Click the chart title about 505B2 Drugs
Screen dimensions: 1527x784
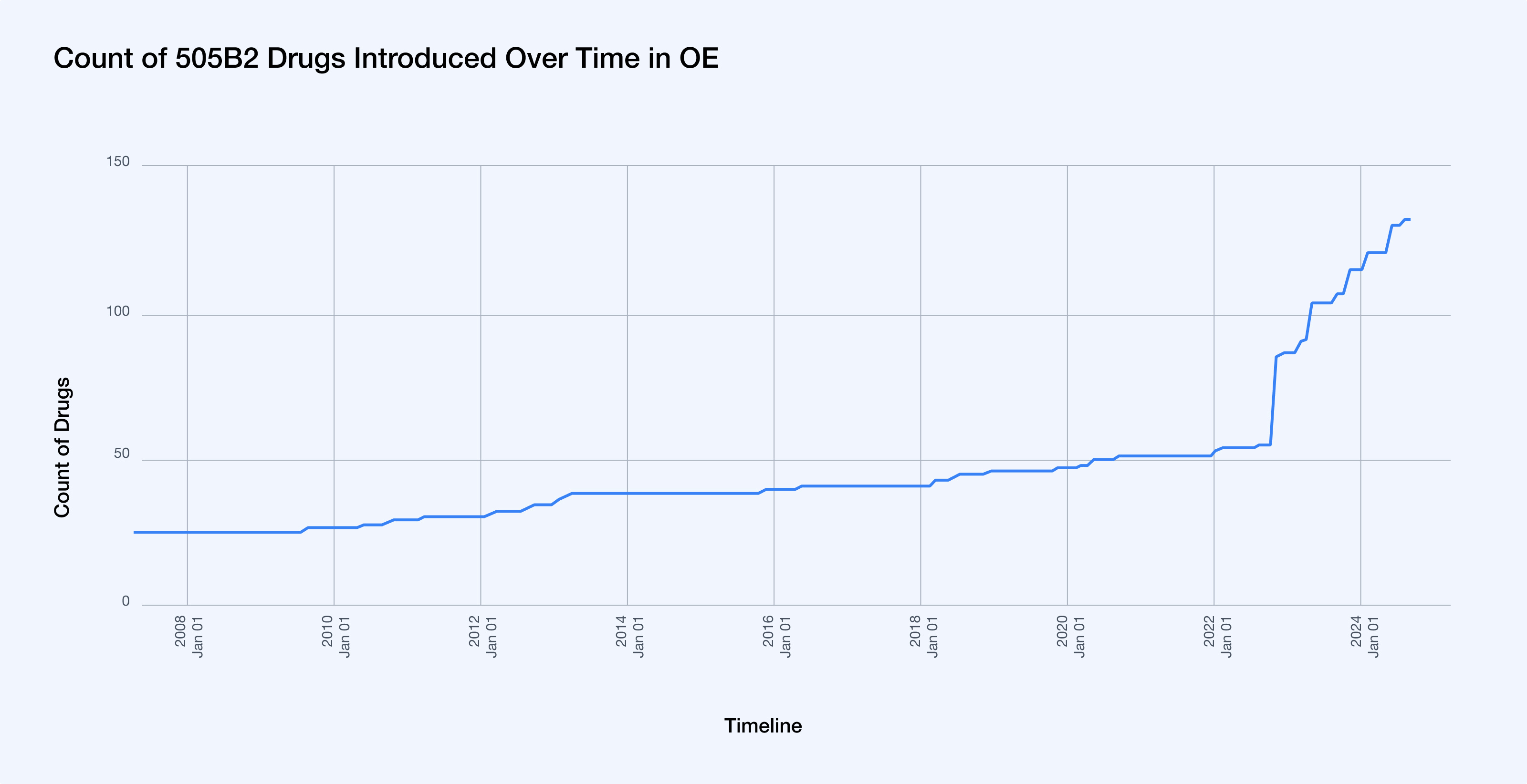coord(386,59)
